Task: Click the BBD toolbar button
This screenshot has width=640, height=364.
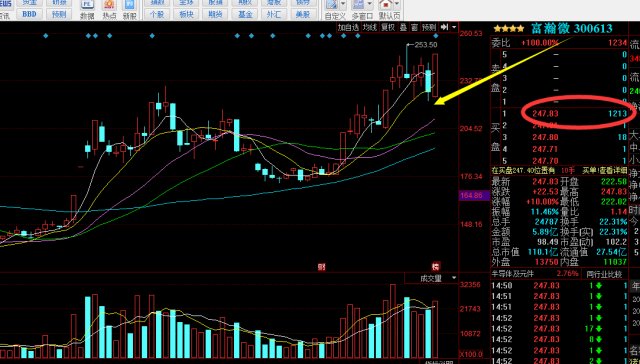Action: click(x=29, y=14)
